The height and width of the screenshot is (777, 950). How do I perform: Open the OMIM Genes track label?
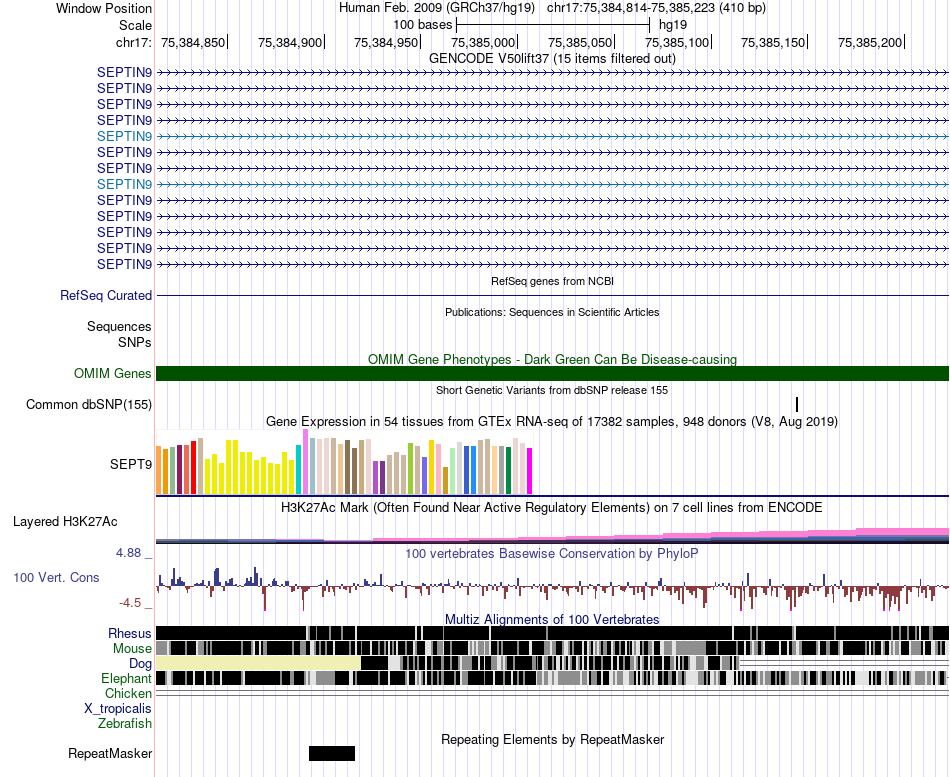(113, 373)
